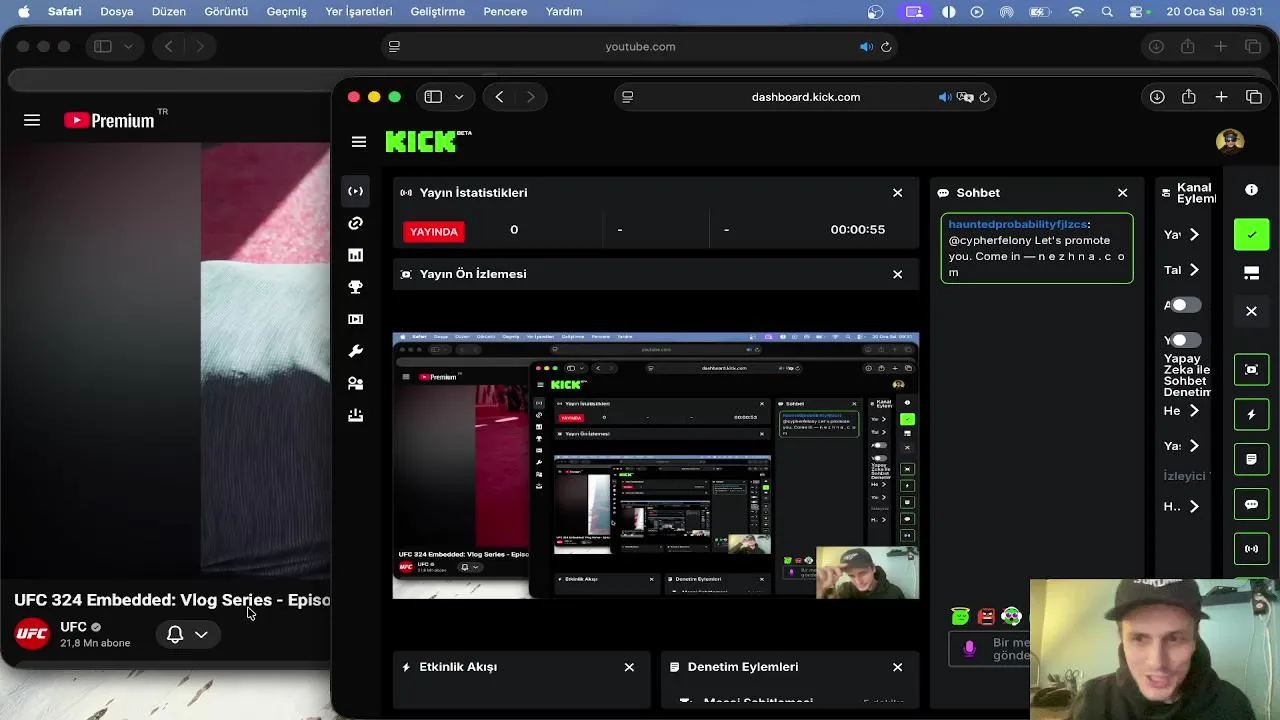Close the Sohbet chat panel
Screen dimensions: 1280x720
tap(1122, 193)
